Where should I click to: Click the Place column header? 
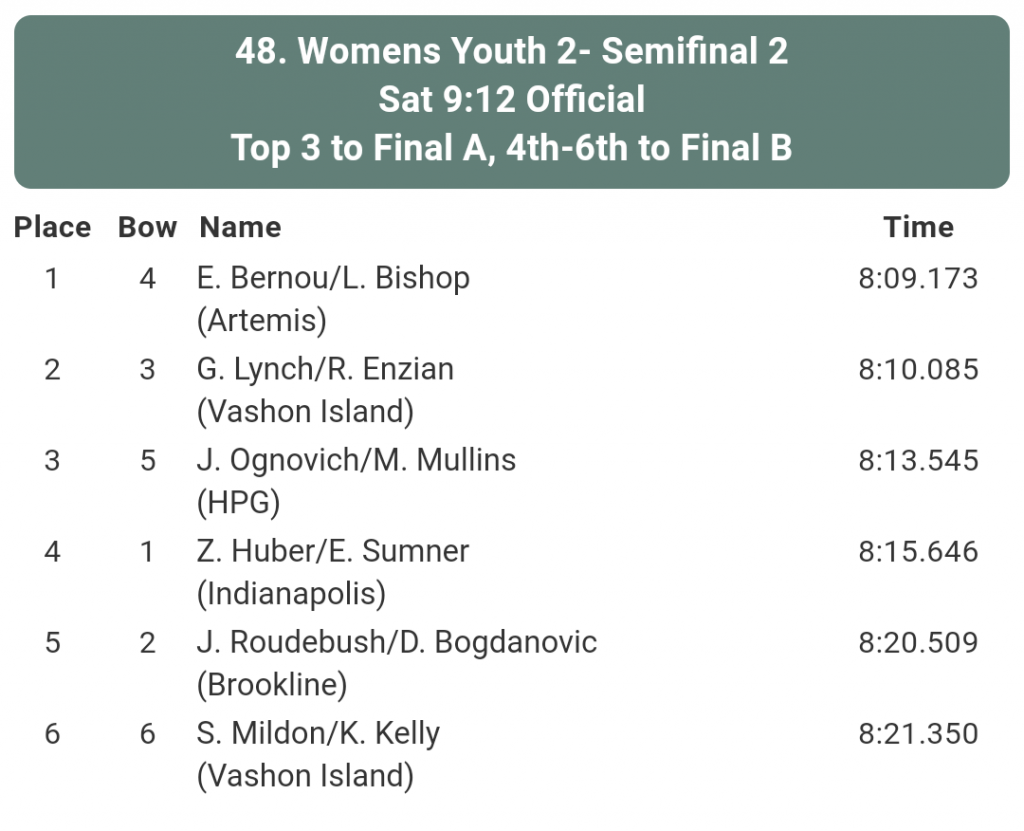[x=52, y=227]
